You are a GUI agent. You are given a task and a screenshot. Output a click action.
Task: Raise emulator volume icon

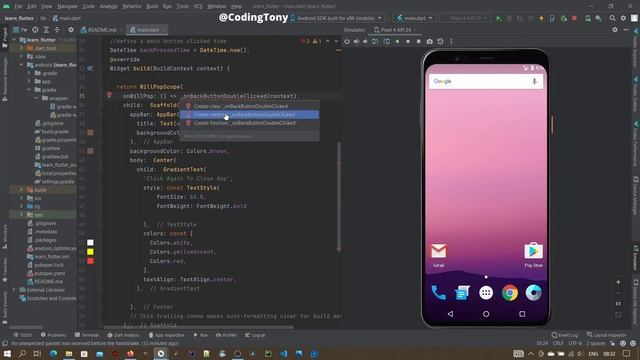(x=356, y=42)
